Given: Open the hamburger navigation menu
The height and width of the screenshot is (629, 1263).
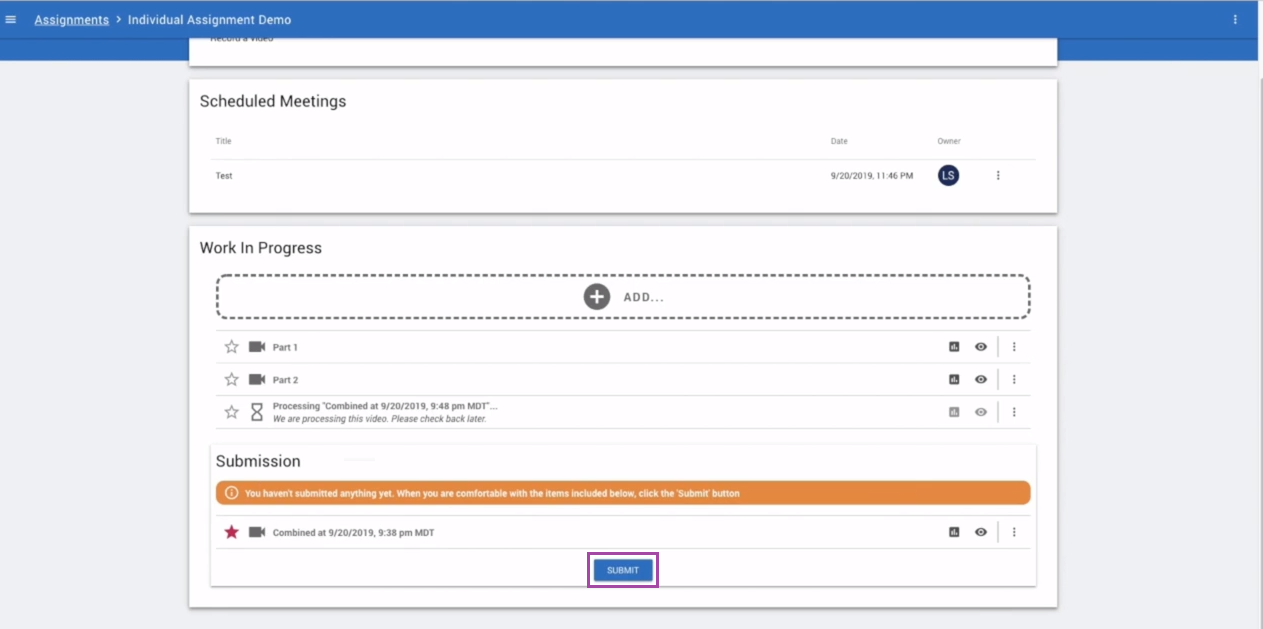Looking at the screenshot, I should click(11, 19).
